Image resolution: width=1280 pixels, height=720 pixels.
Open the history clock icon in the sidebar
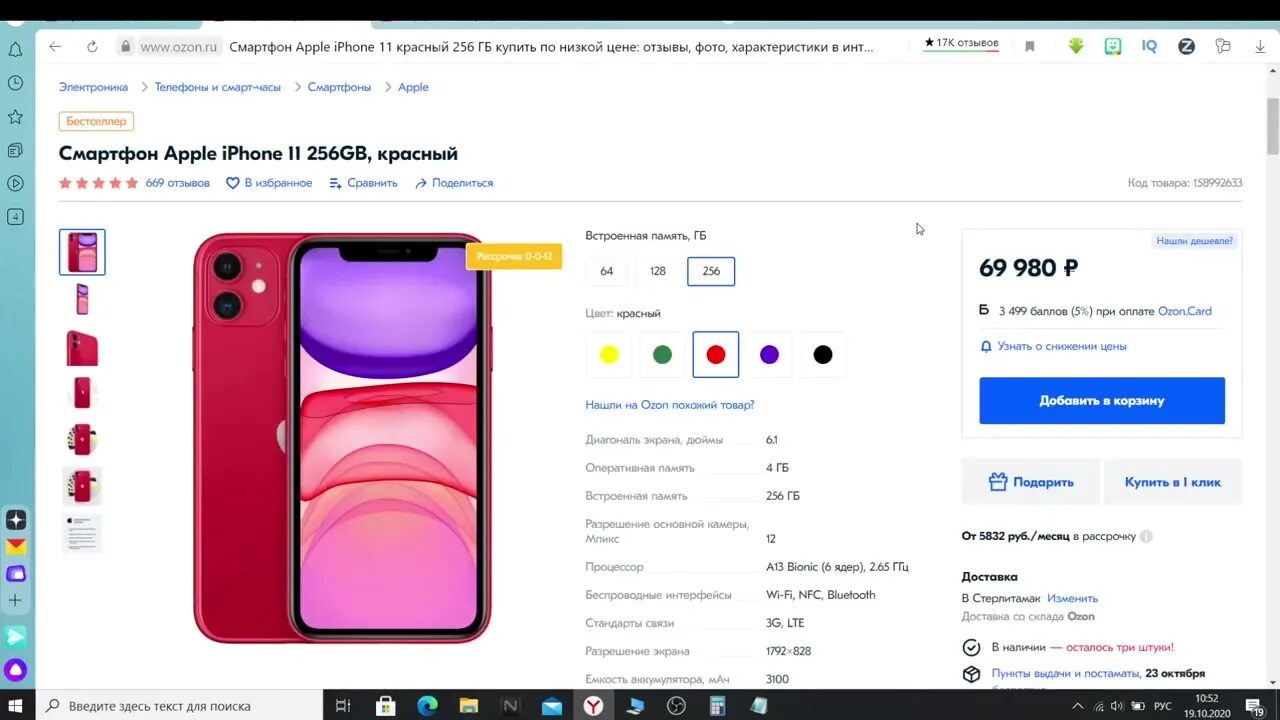15,83
